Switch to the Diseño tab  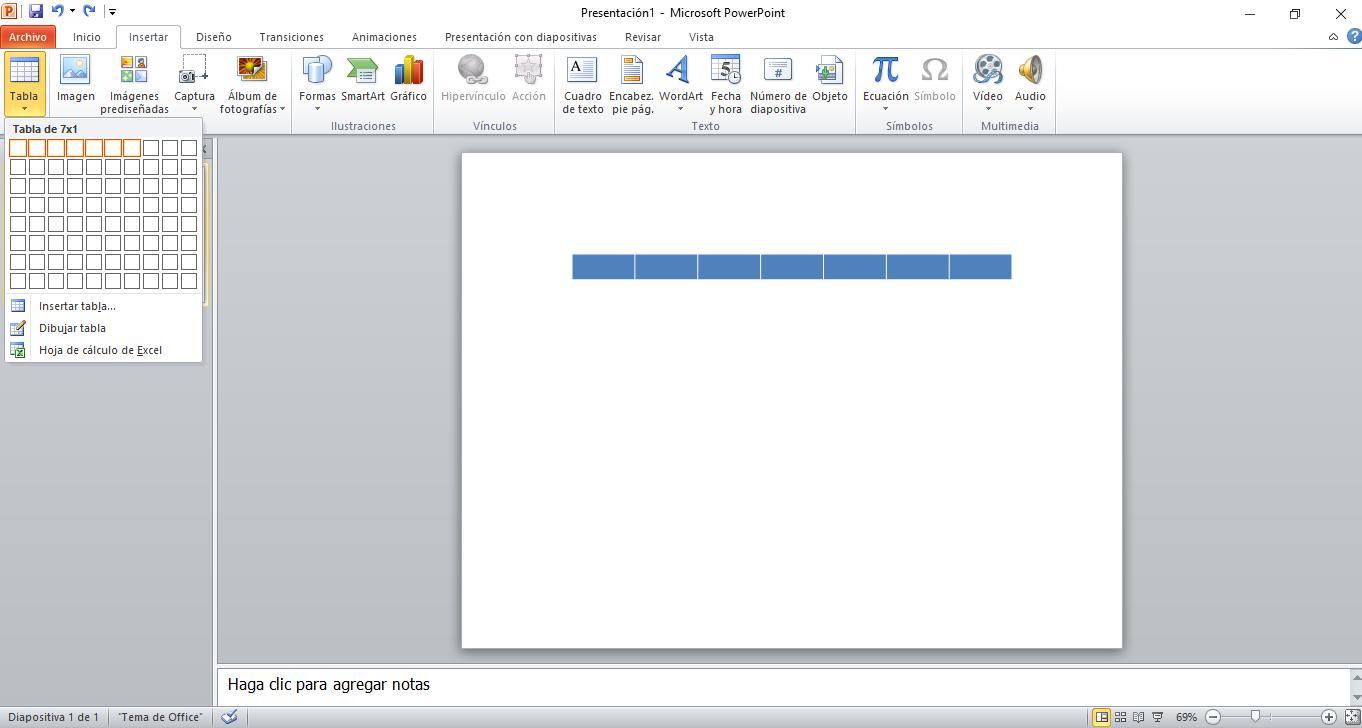pyautogui.click(x=213, y=37)
